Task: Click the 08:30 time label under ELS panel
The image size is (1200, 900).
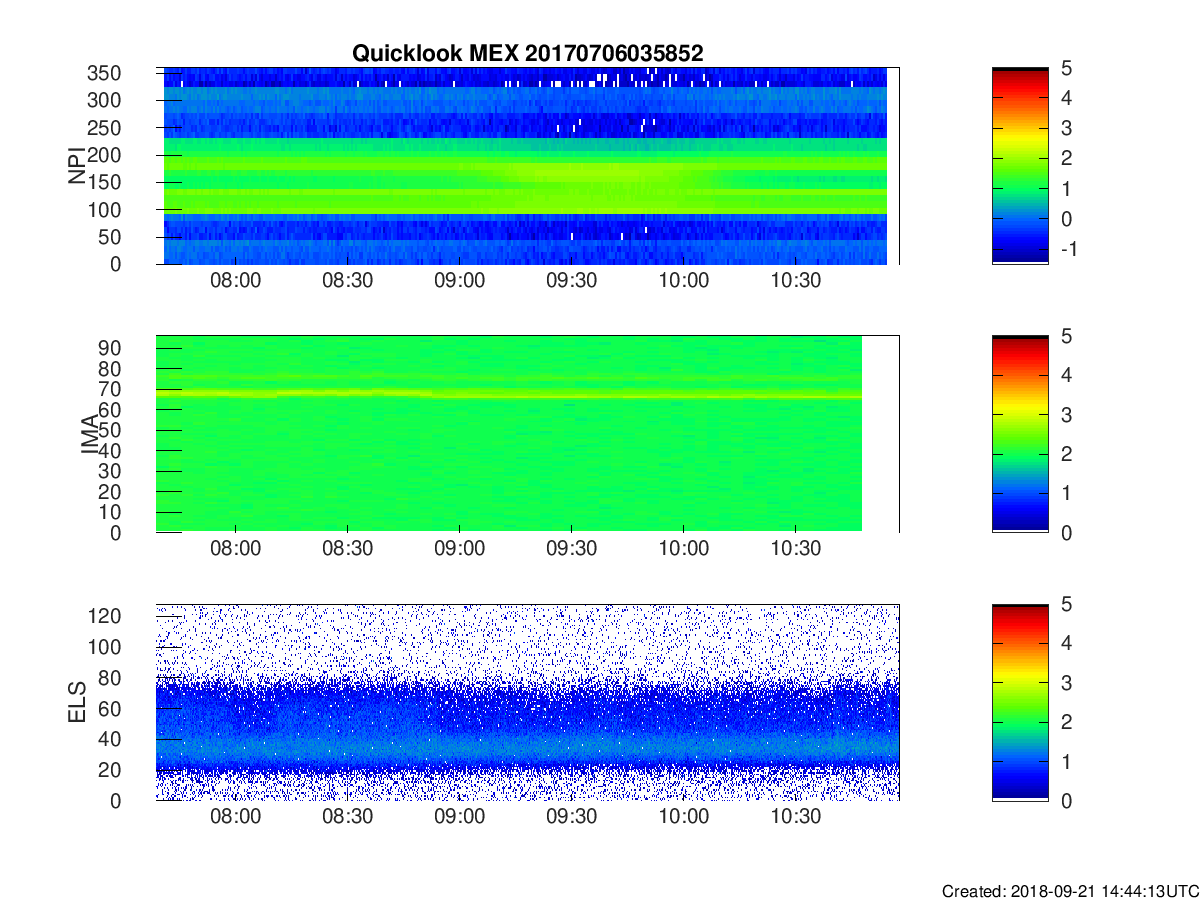Action: 347,817
